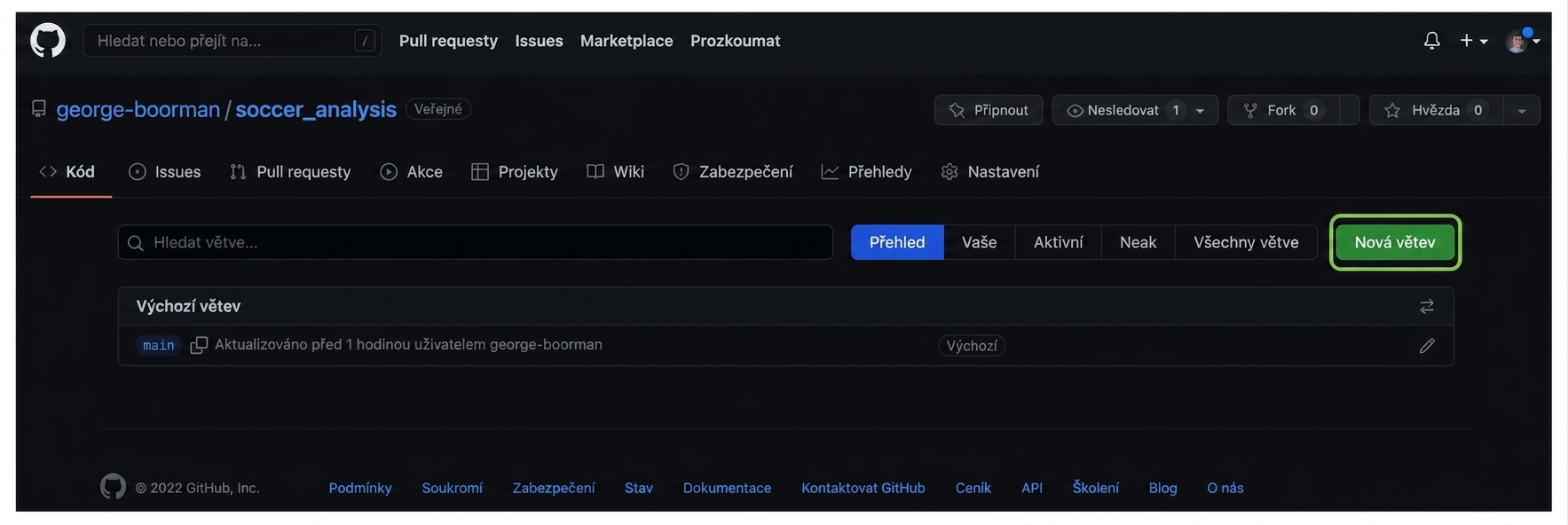Open the plus create-new dropdown
1568x525 pixels.
(1474, 41)
